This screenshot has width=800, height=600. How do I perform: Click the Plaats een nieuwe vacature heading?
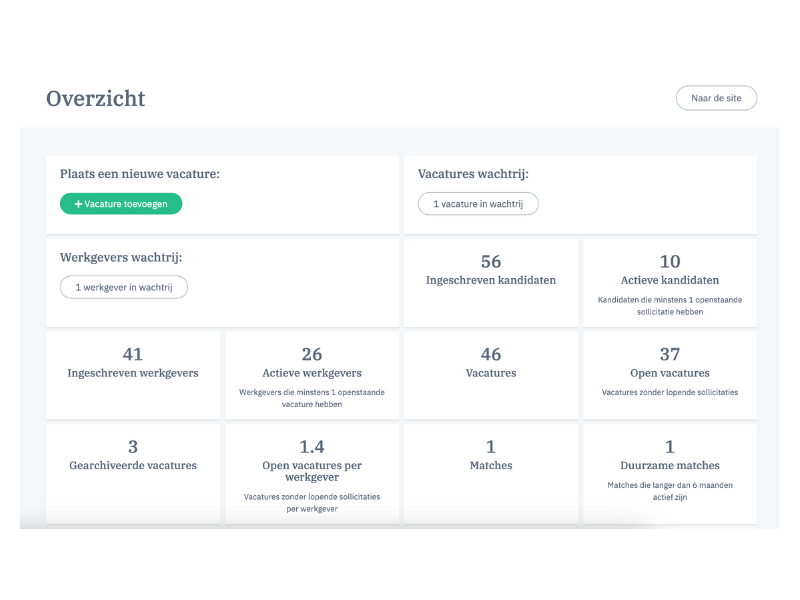click(x=140, y=174)
